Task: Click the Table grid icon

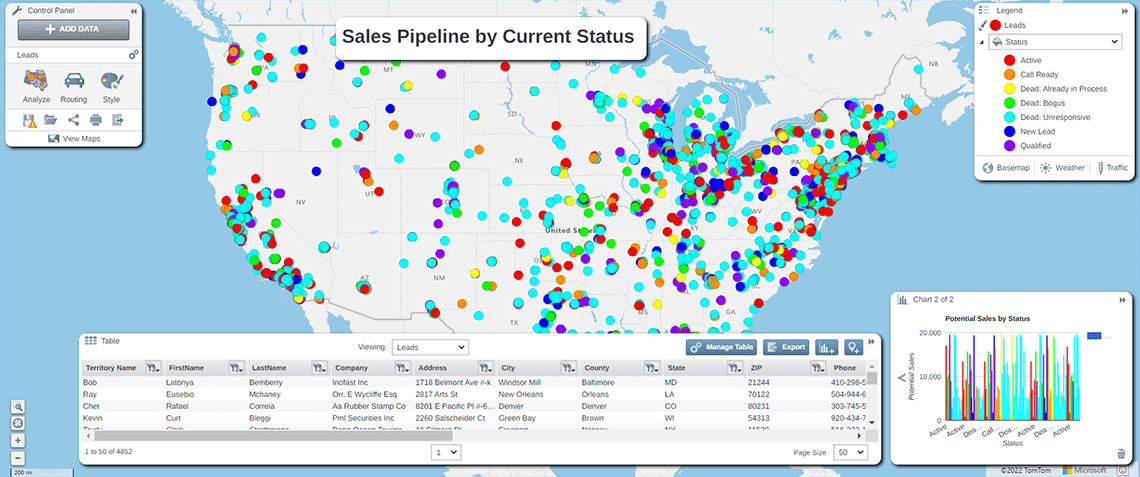Action: click(x=91, y=340)
